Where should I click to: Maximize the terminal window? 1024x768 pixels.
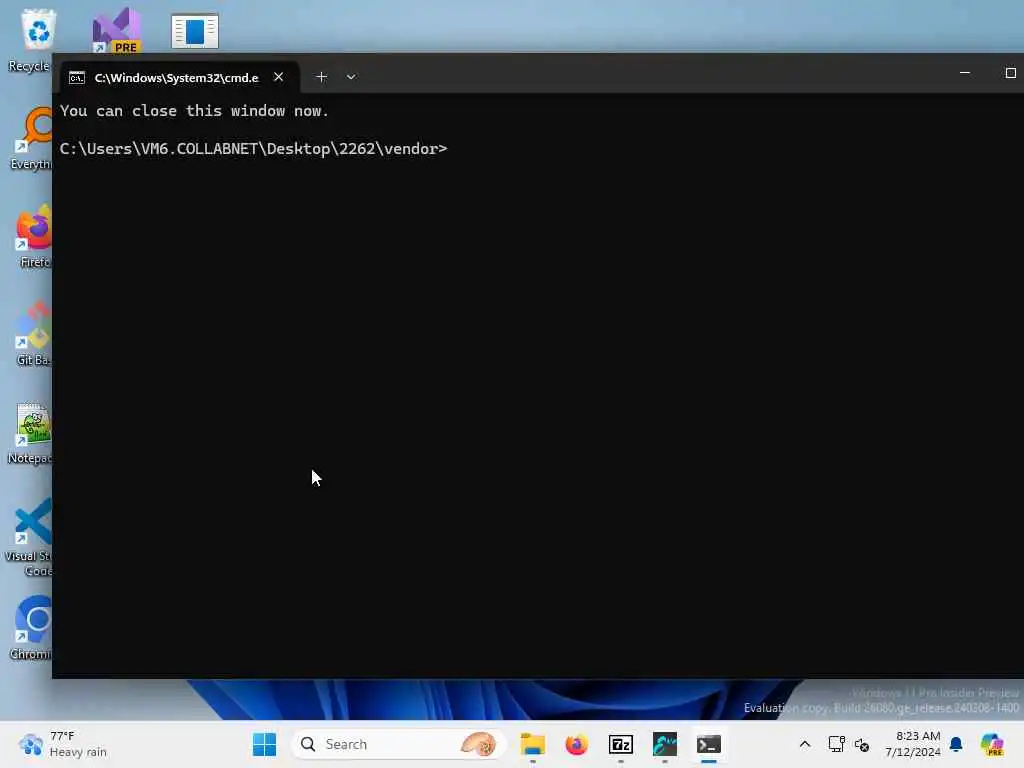1010,72
